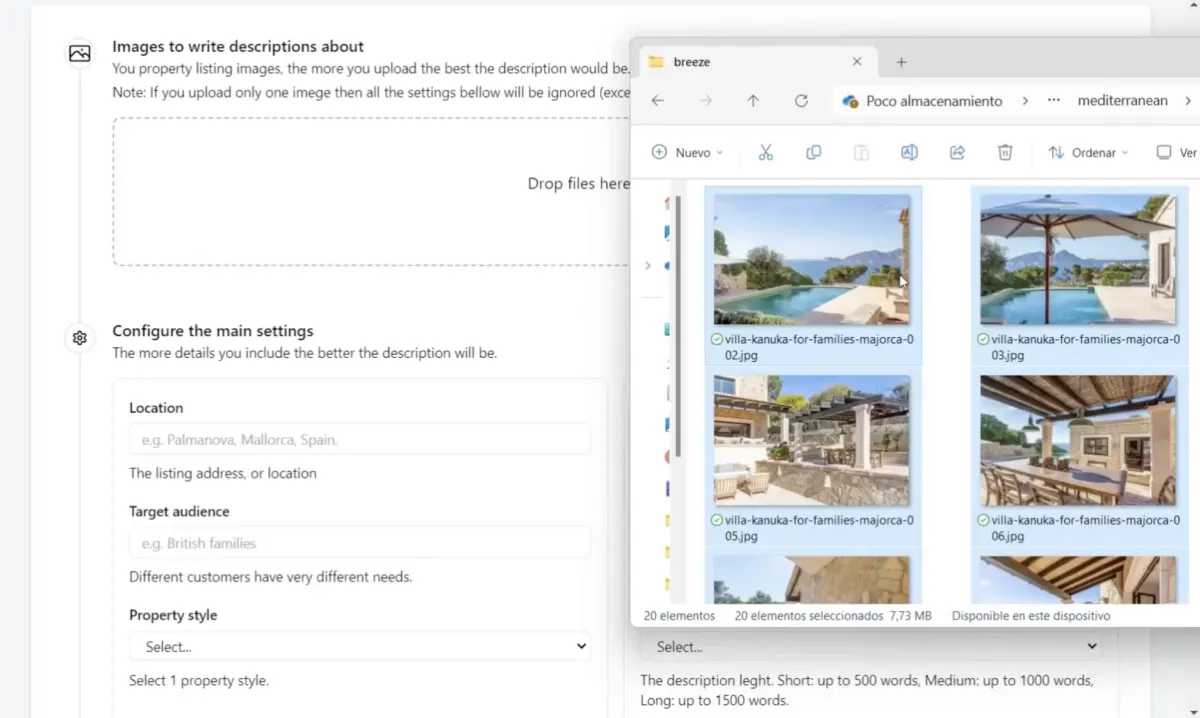1200x718 pixels.
Task: Click the Cut scissors icon in File Explorer
Action: coord(766,152)
